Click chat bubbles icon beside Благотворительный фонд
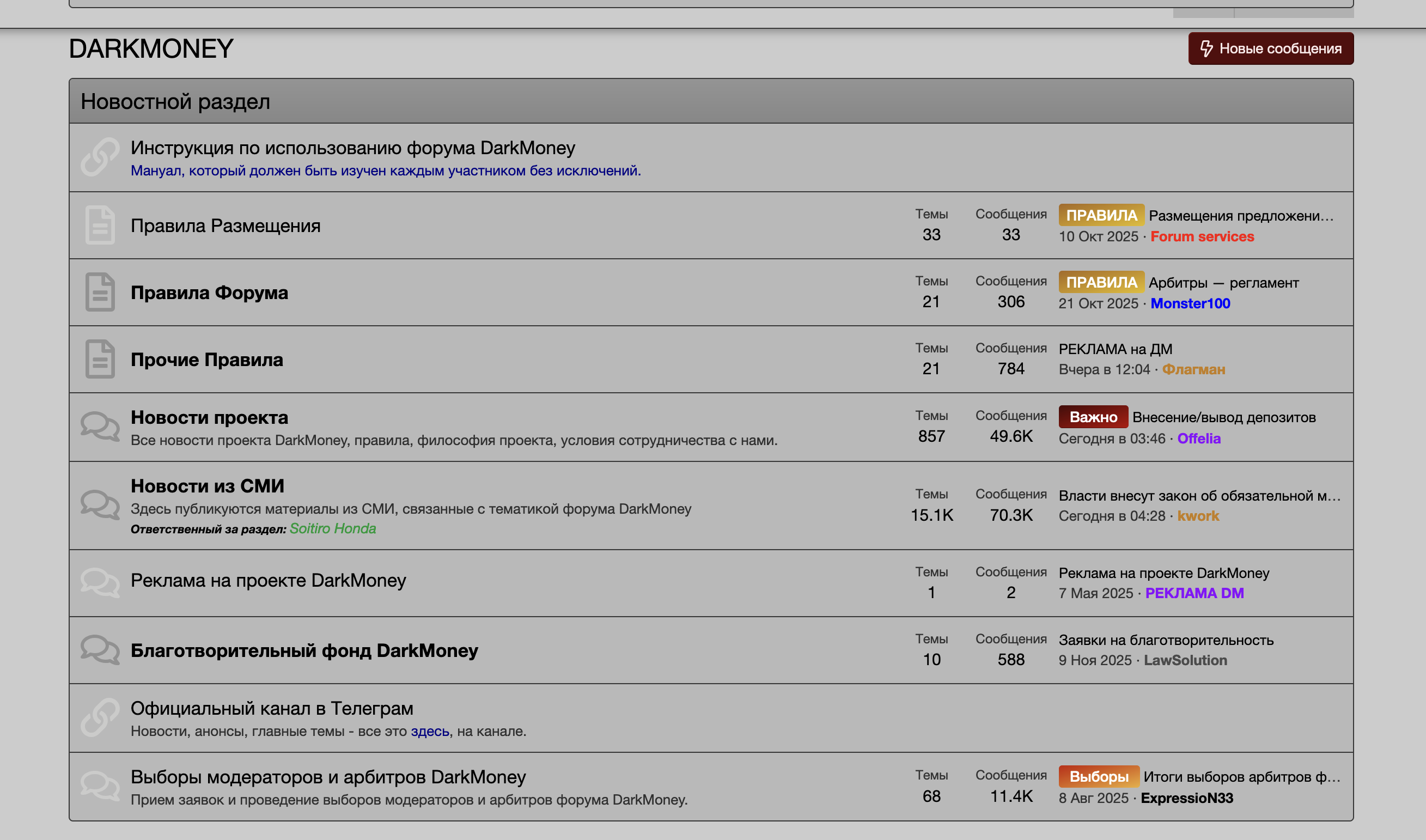 point(100,650)
